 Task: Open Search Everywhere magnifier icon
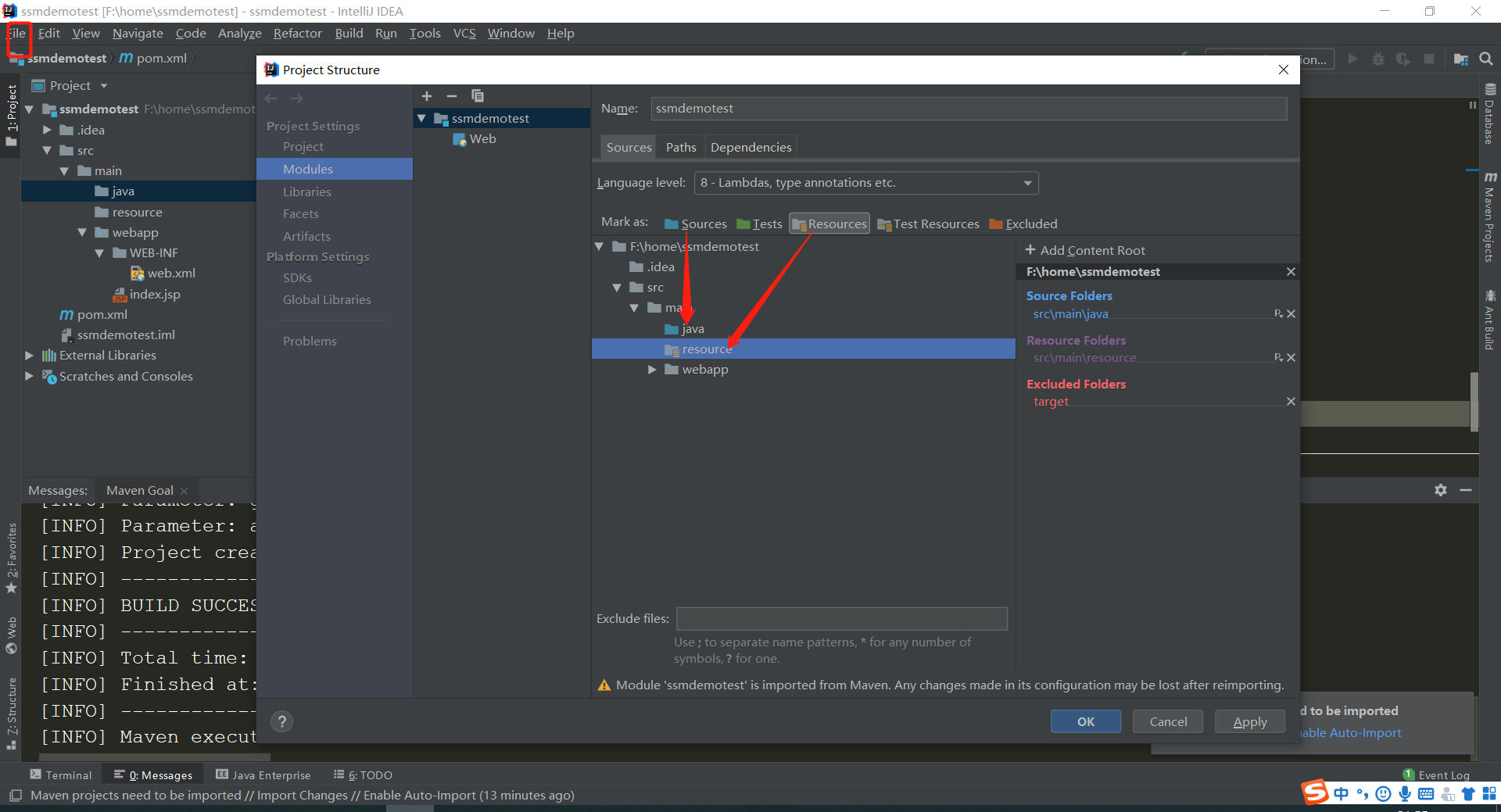(x=1485, y=59)
